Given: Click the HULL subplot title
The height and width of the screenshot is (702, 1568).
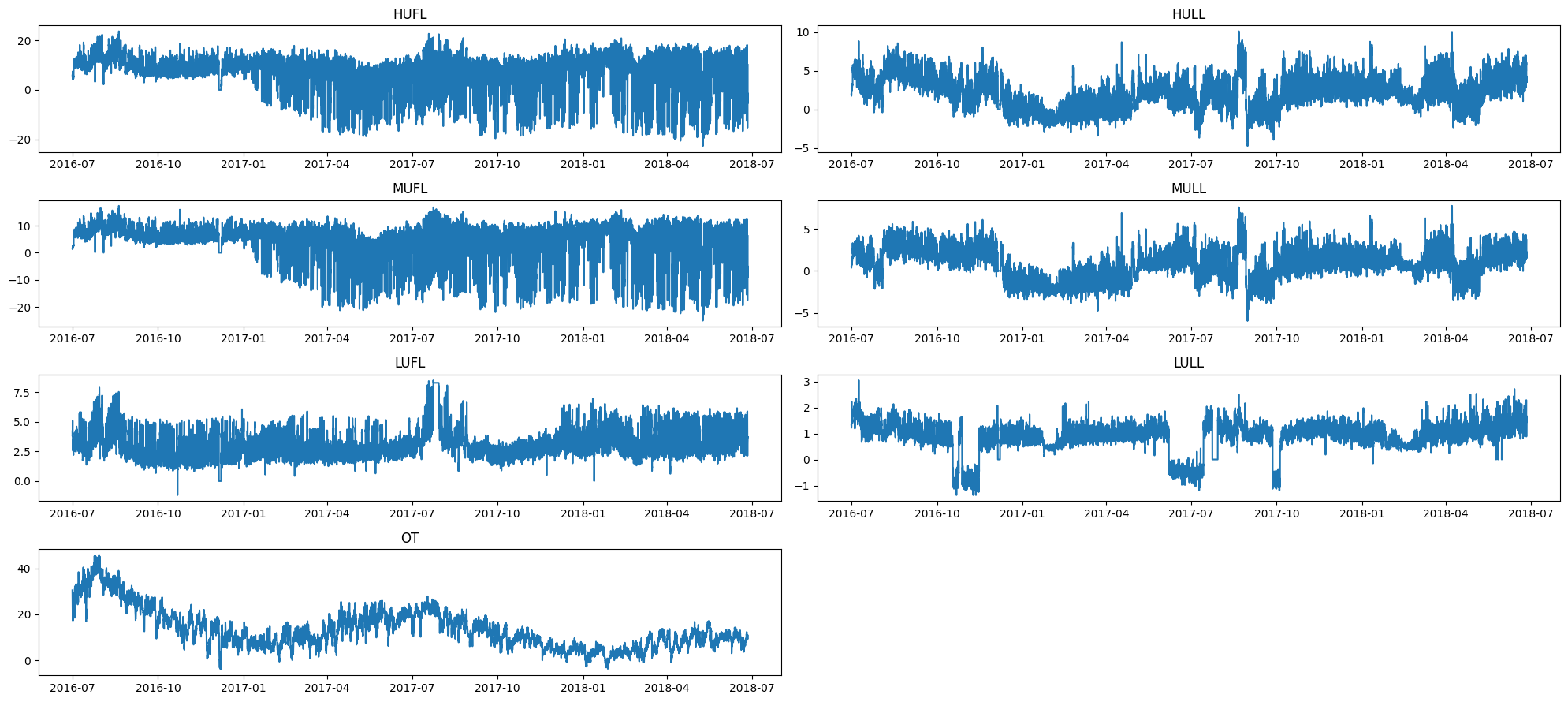Looking at the screenshot, I should tap(1188, 14).
